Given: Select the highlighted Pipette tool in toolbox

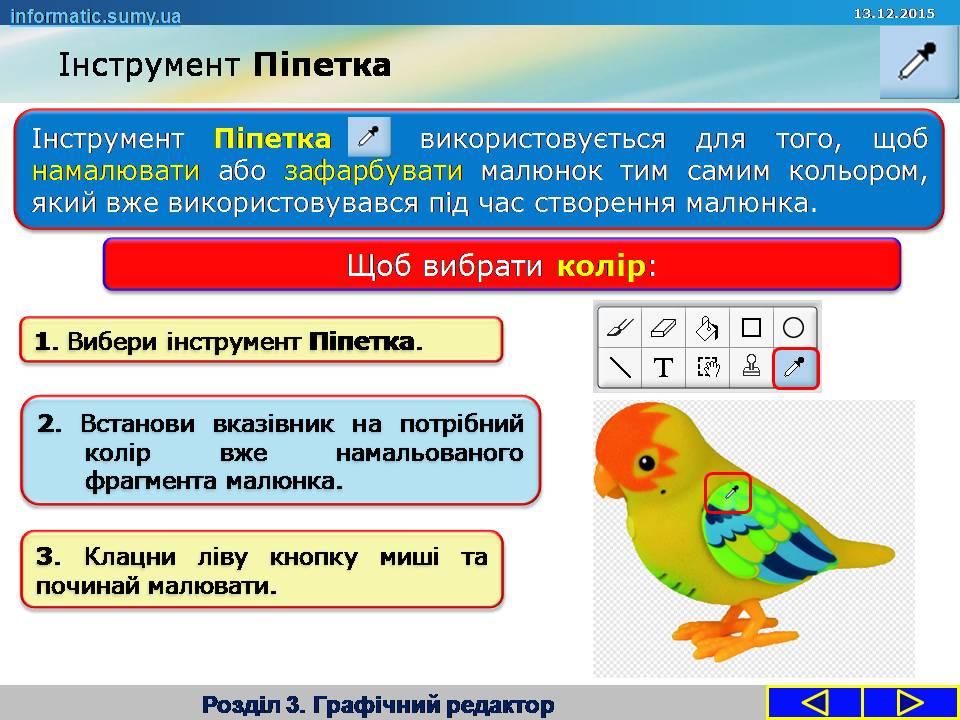Looking at the screenshot, I should (795, 369).
